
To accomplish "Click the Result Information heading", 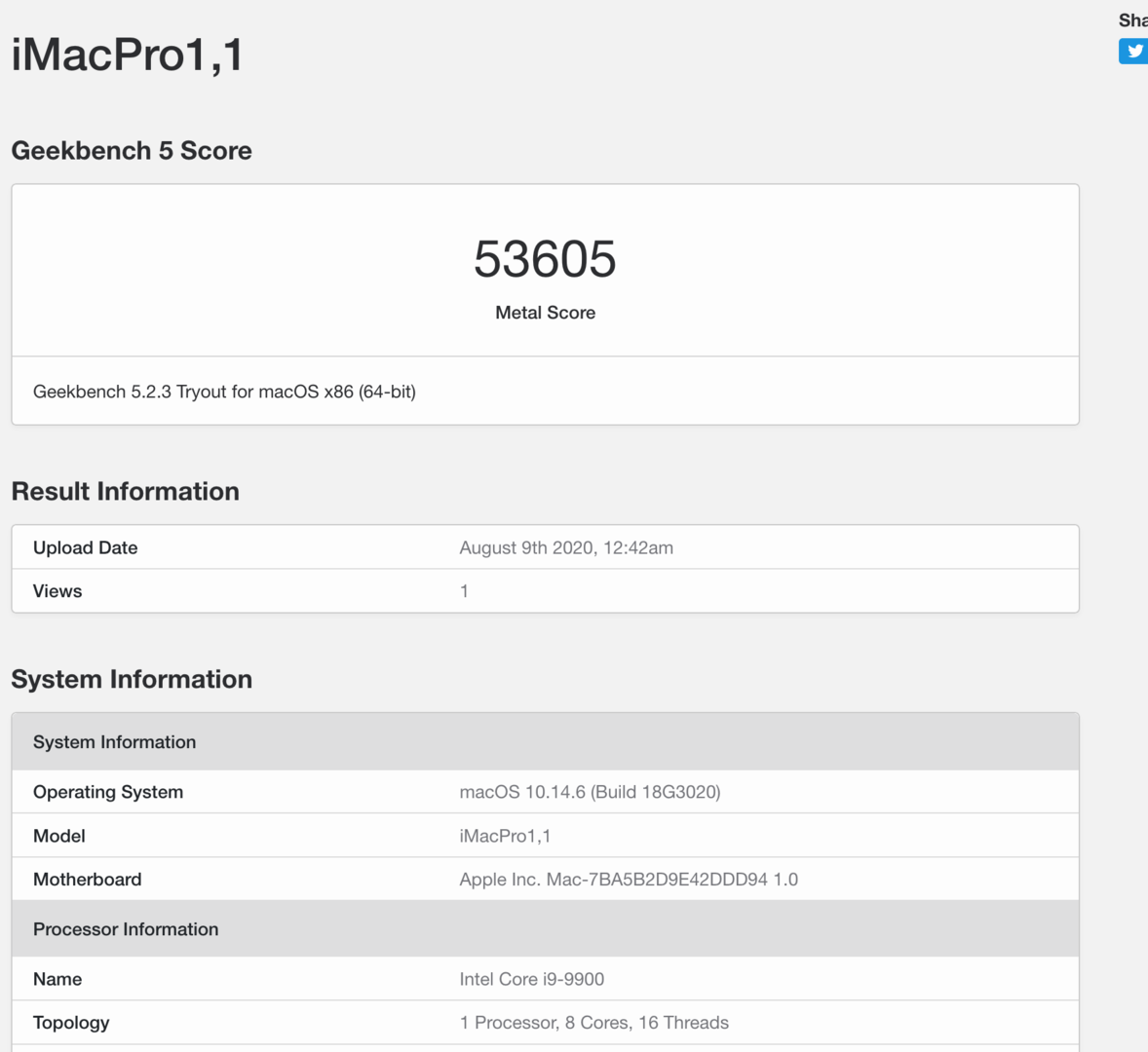I will [125, 491].
